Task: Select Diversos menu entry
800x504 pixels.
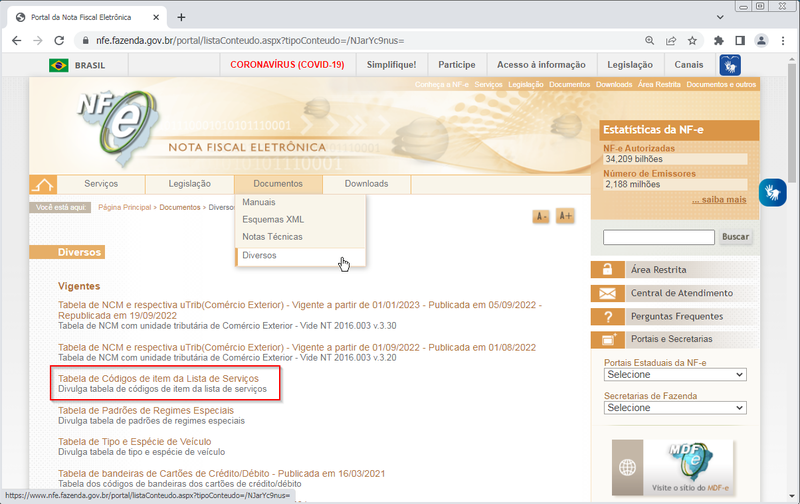Action: pos(301,256)
